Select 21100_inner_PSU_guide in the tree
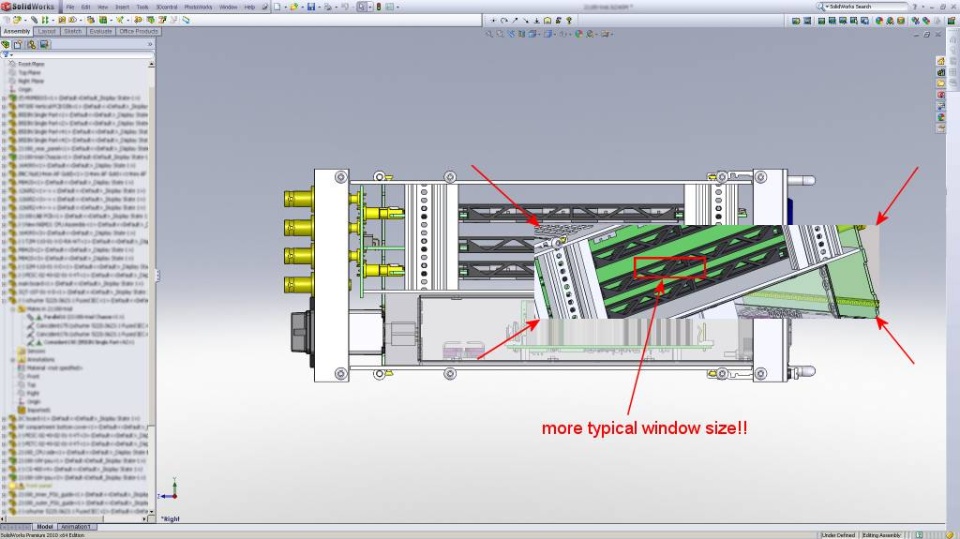The height and width of the screenshot is (539, 960). pyautogui.click(x=78, y=494)
